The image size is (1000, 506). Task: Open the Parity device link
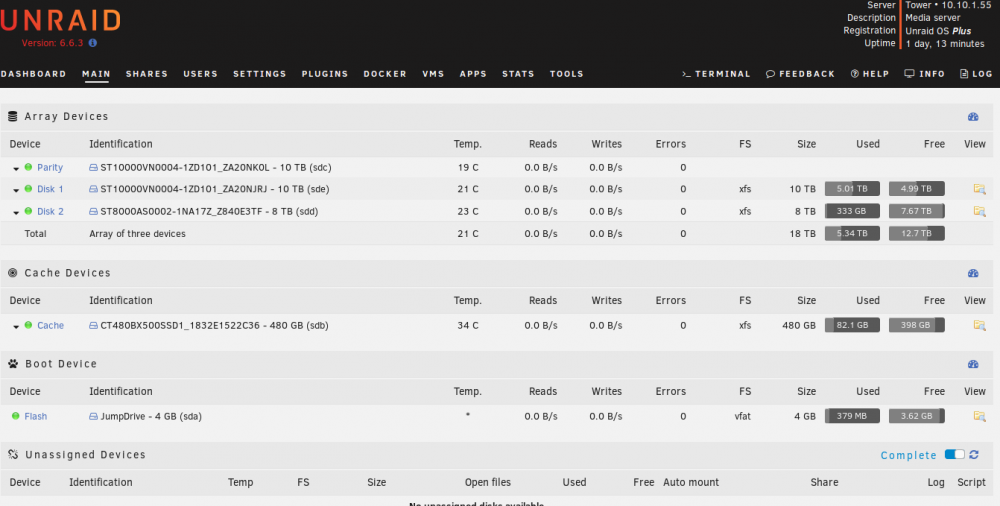tap(50, 168)
